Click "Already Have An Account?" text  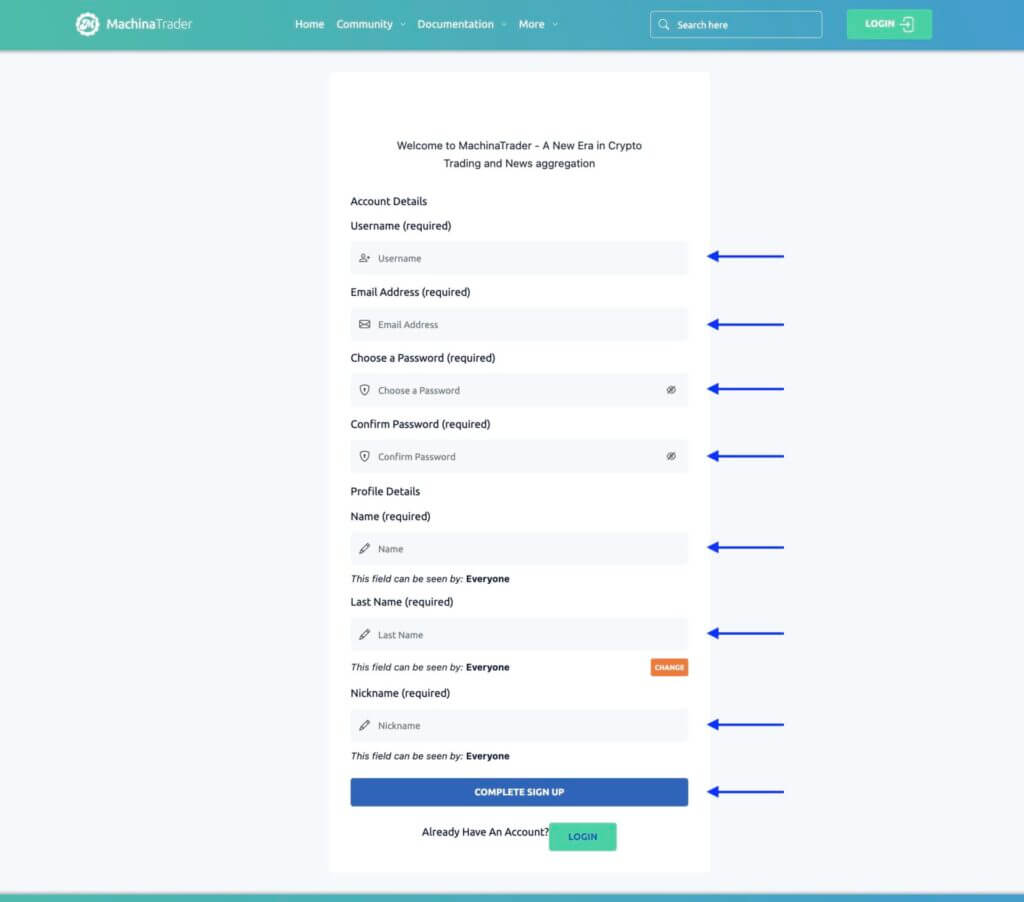coord(485,831)
